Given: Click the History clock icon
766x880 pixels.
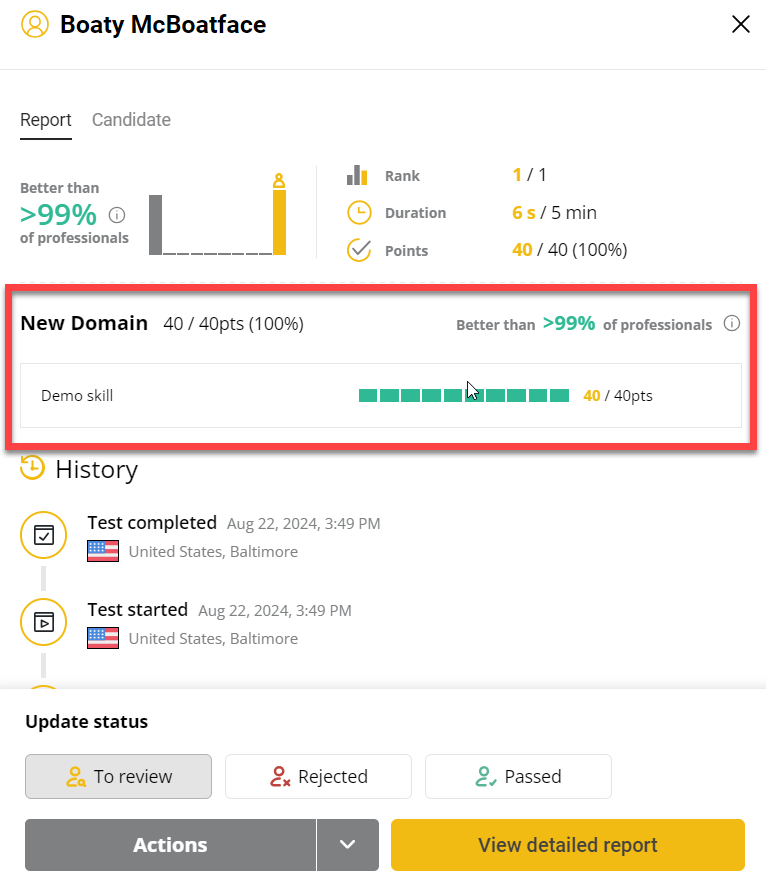Looking at the screenshot, I should [33, 468].
